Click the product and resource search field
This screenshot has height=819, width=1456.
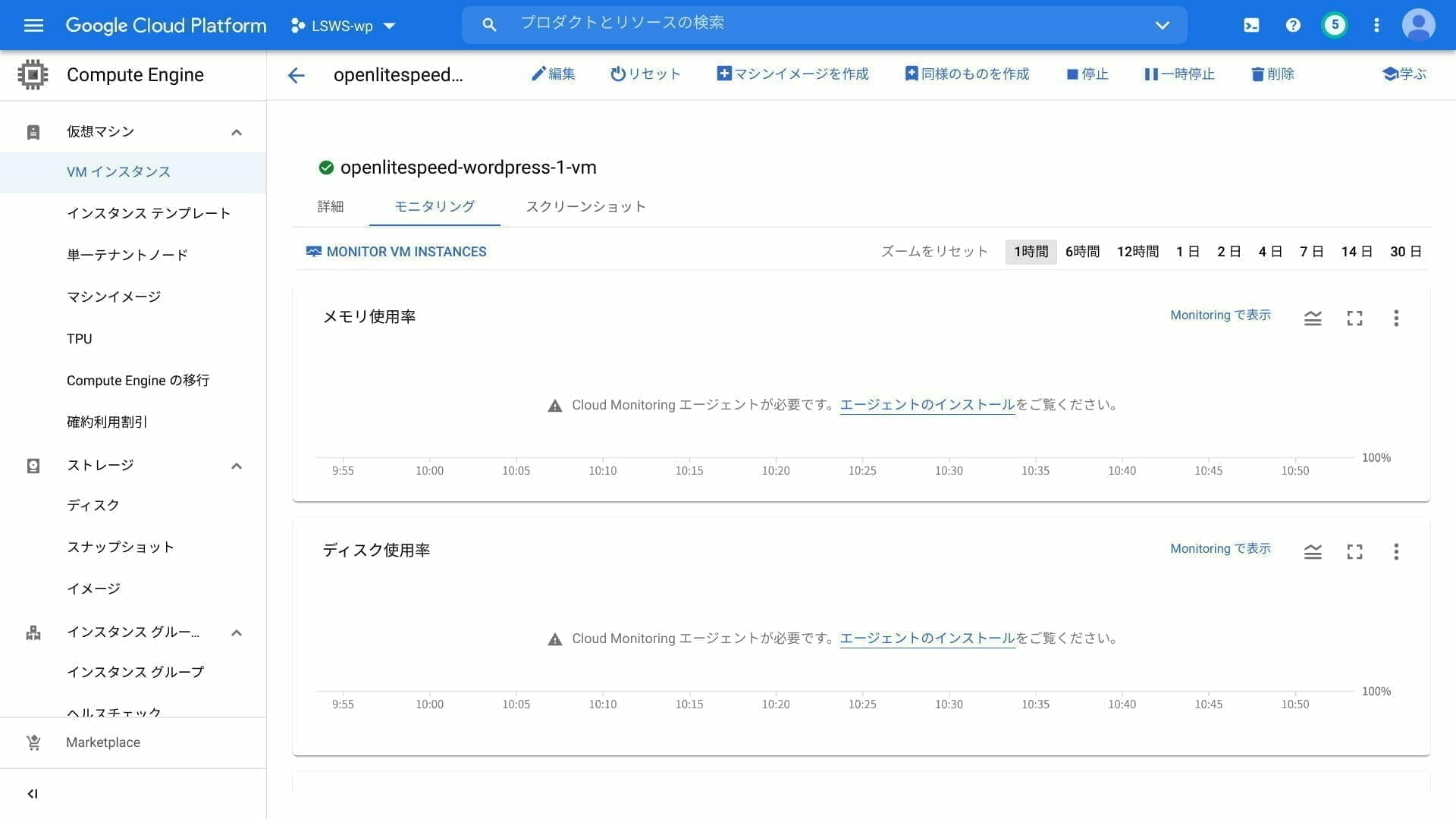coord(824,24)
